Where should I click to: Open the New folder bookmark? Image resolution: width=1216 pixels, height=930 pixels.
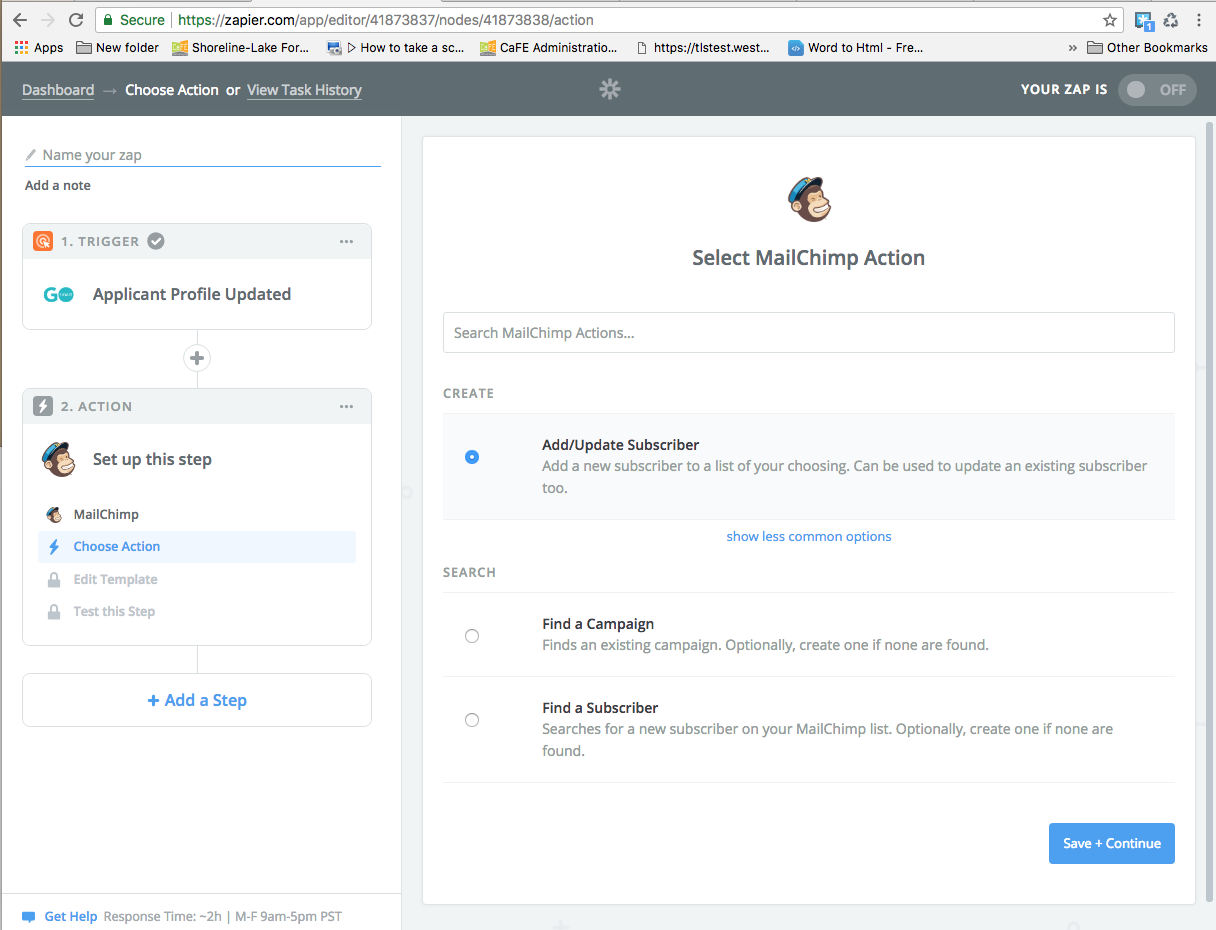(x=117, y=47)
